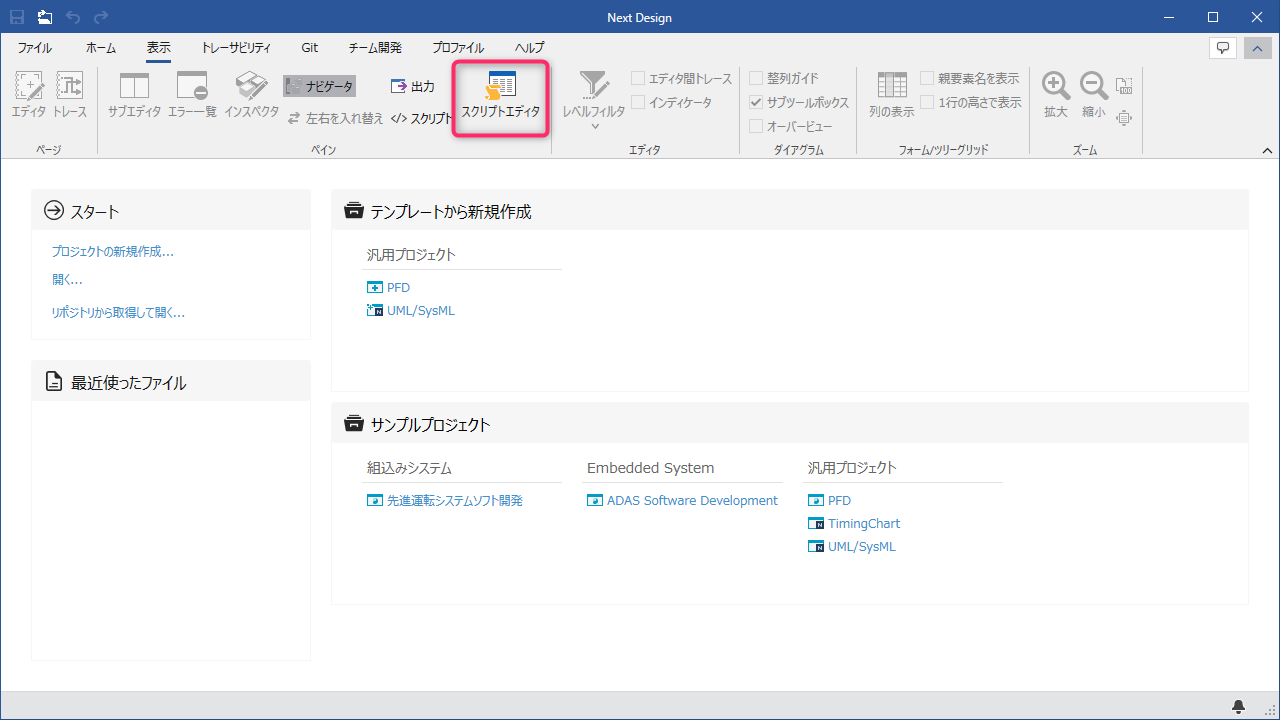Screen dimensions: 1280x720
Task: Click the fit-to-view zoom icon
Action: 1124,118
